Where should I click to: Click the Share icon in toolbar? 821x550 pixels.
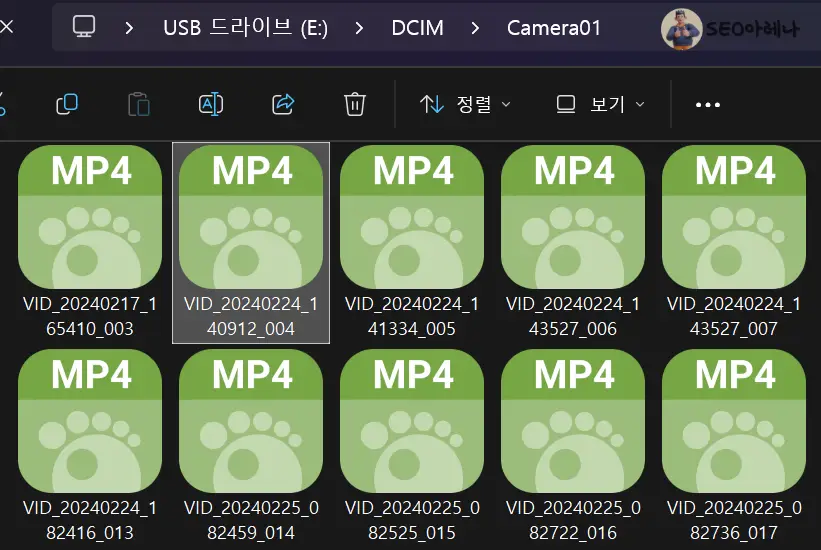point(283,104)
